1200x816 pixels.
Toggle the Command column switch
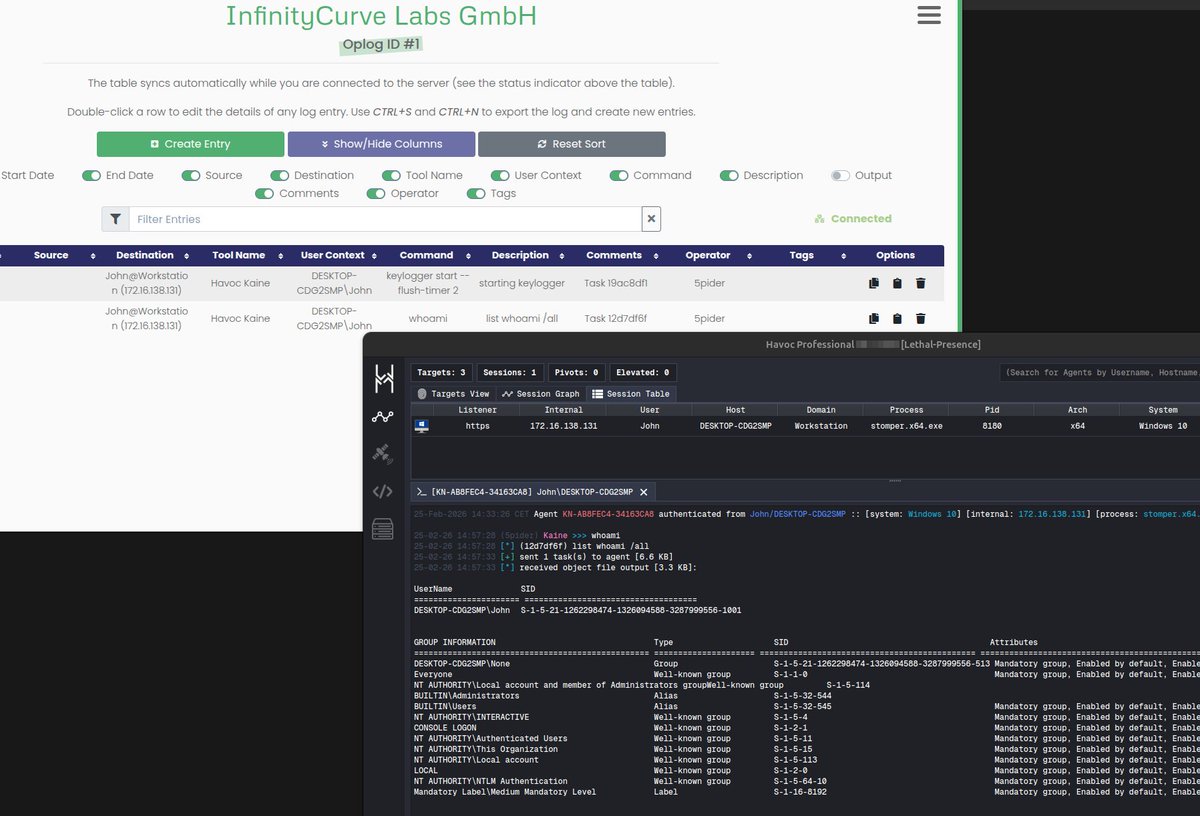[x=619, y=176]
